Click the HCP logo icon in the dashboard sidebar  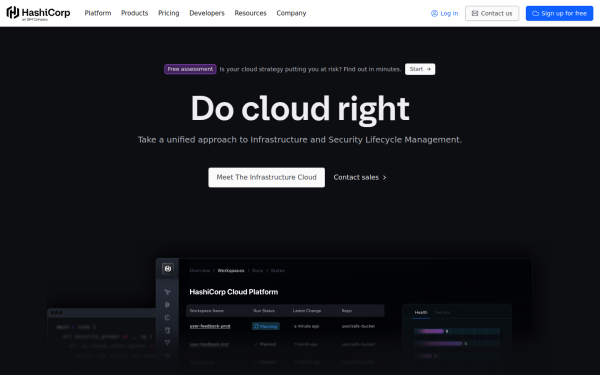168,269
